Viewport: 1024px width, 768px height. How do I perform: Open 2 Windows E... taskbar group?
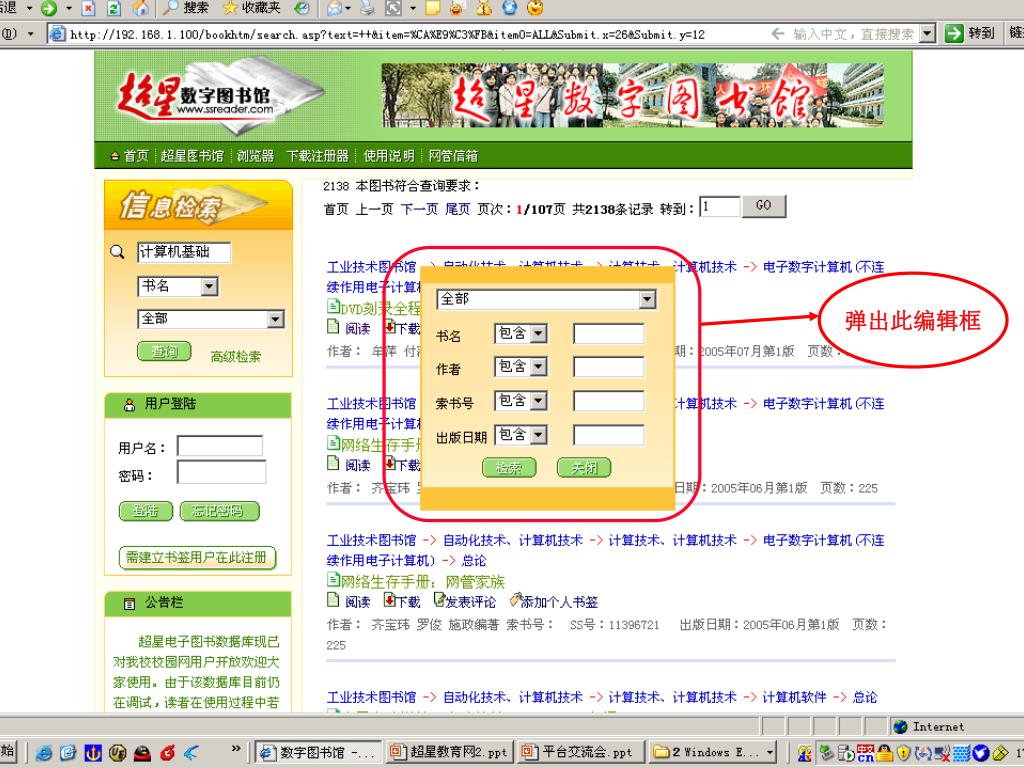713,752
